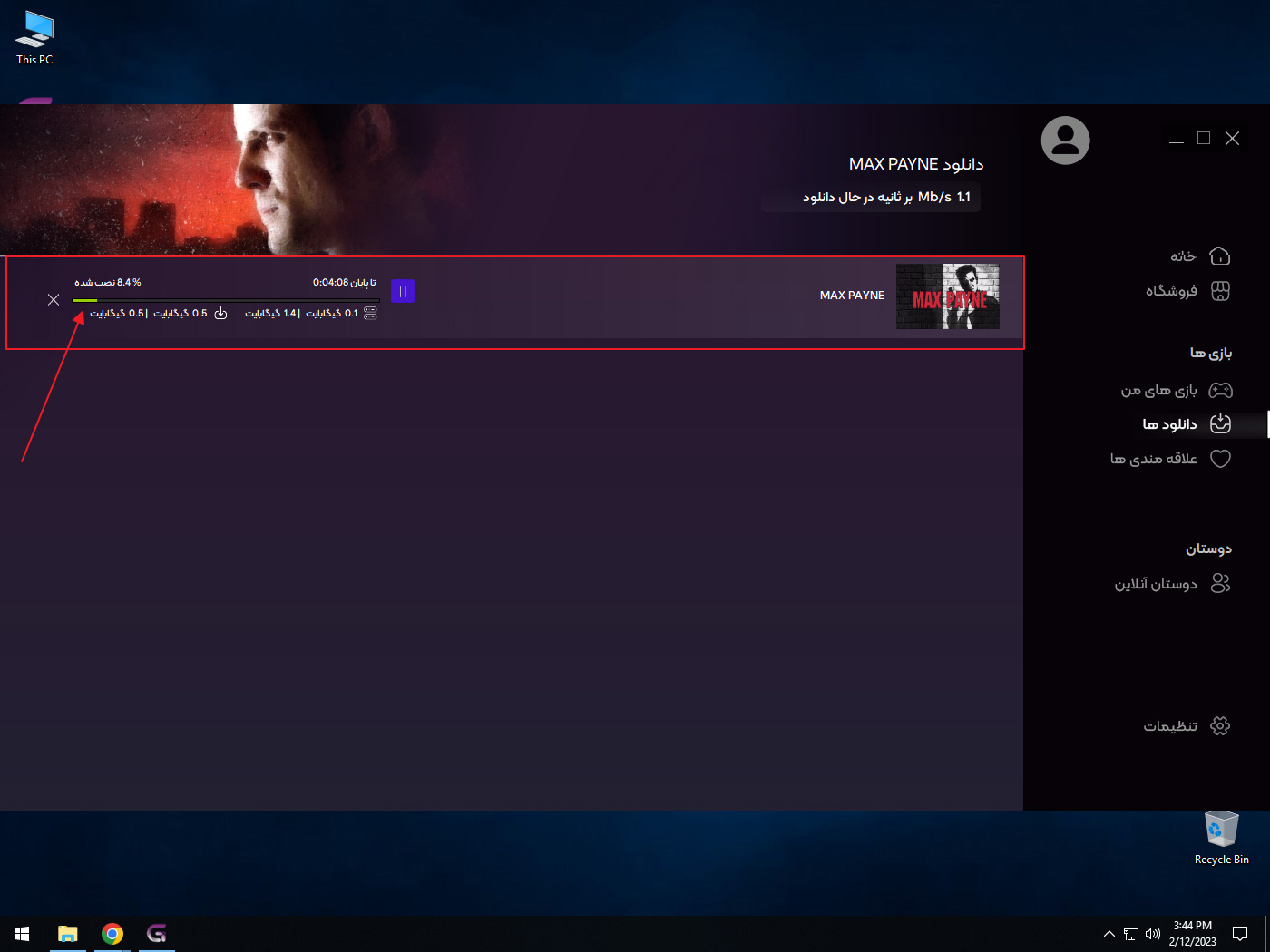
Task: Click the disk storage icon in progress row
Action: 370,314
